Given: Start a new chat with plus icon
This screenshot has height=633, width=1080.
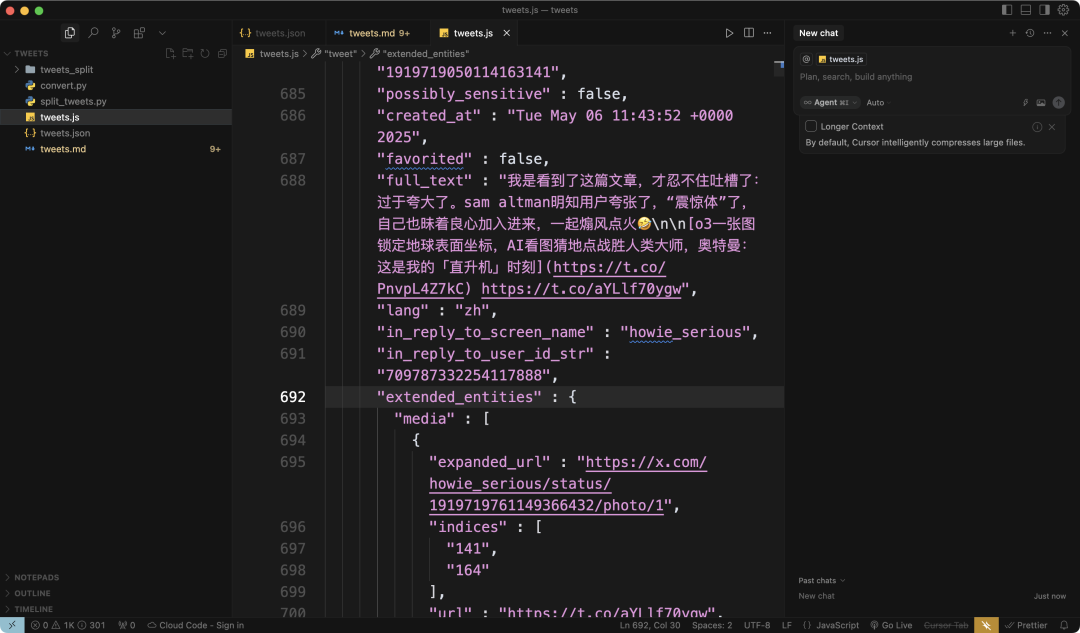Looking at the screenshot, I should coord(1012,33).
